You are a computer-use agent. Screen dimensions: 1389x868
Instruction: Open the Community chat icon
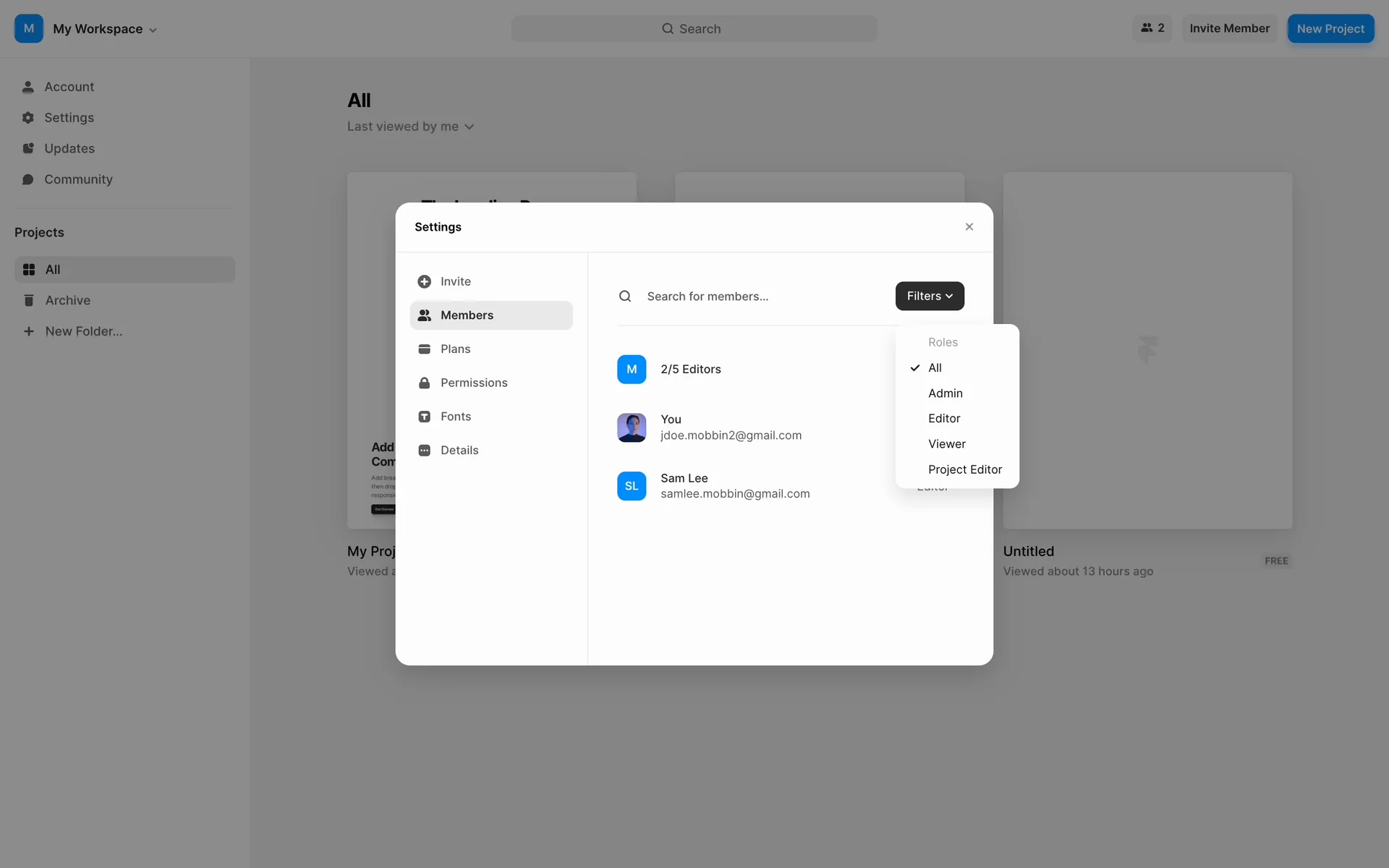[28, 179]
